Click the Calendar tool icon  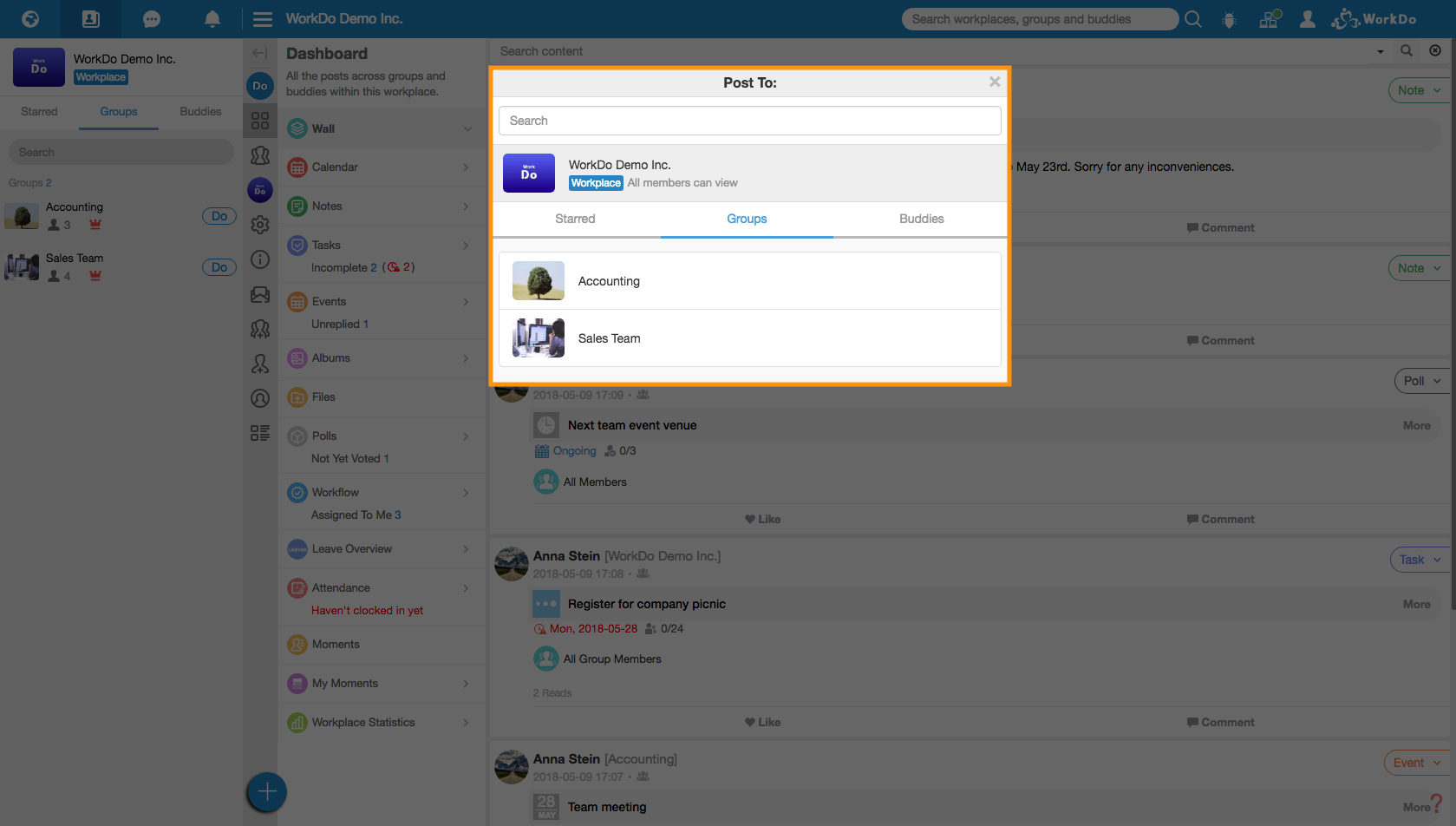(297, 167)
